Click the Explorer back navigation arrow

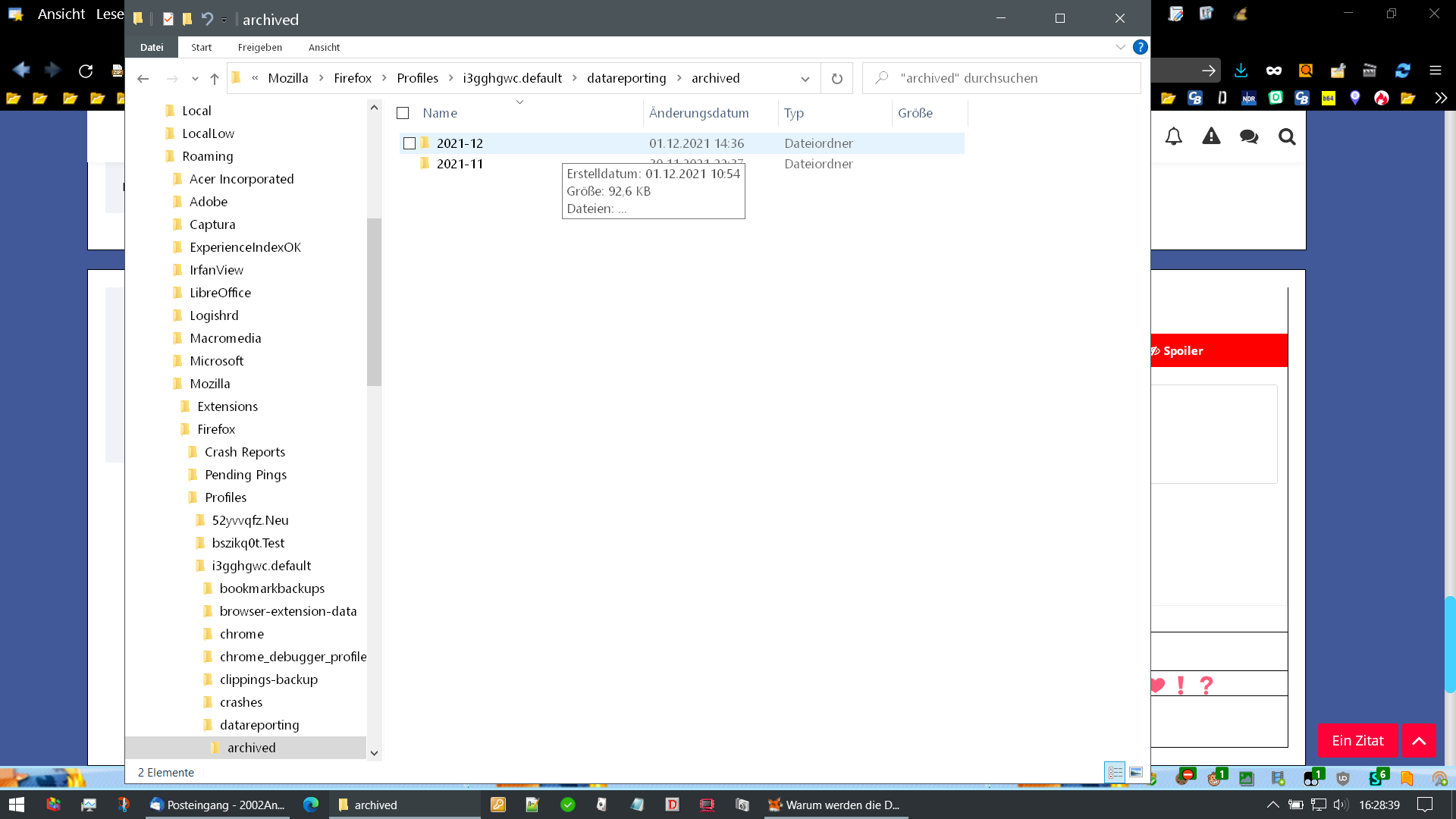point(143,78)
